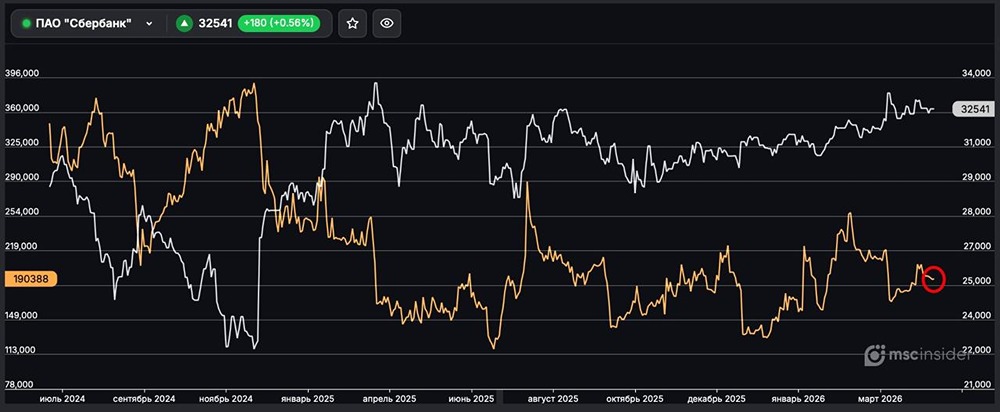Click the 396,000 left axis value
1000x412 pixels.
(x=22, y=73)
